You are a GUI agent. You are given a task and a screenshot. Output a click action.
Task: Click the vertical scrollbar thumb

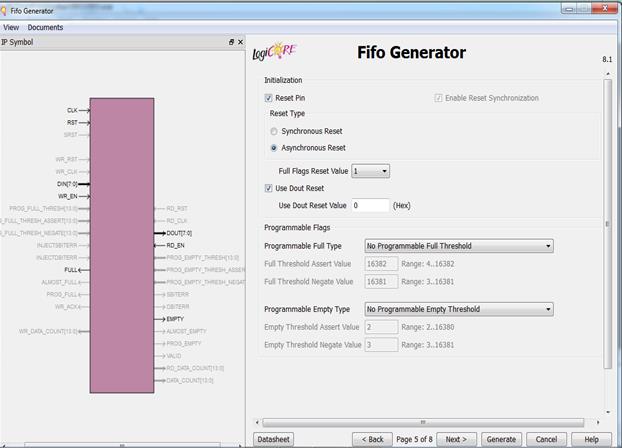coord(607,224)
